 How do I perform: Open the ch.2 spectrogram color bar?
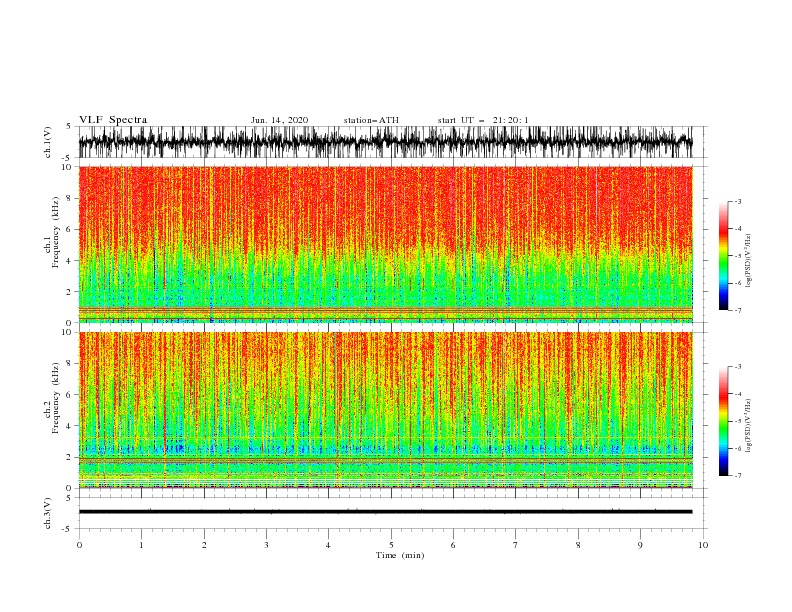(x=724, y=421)
